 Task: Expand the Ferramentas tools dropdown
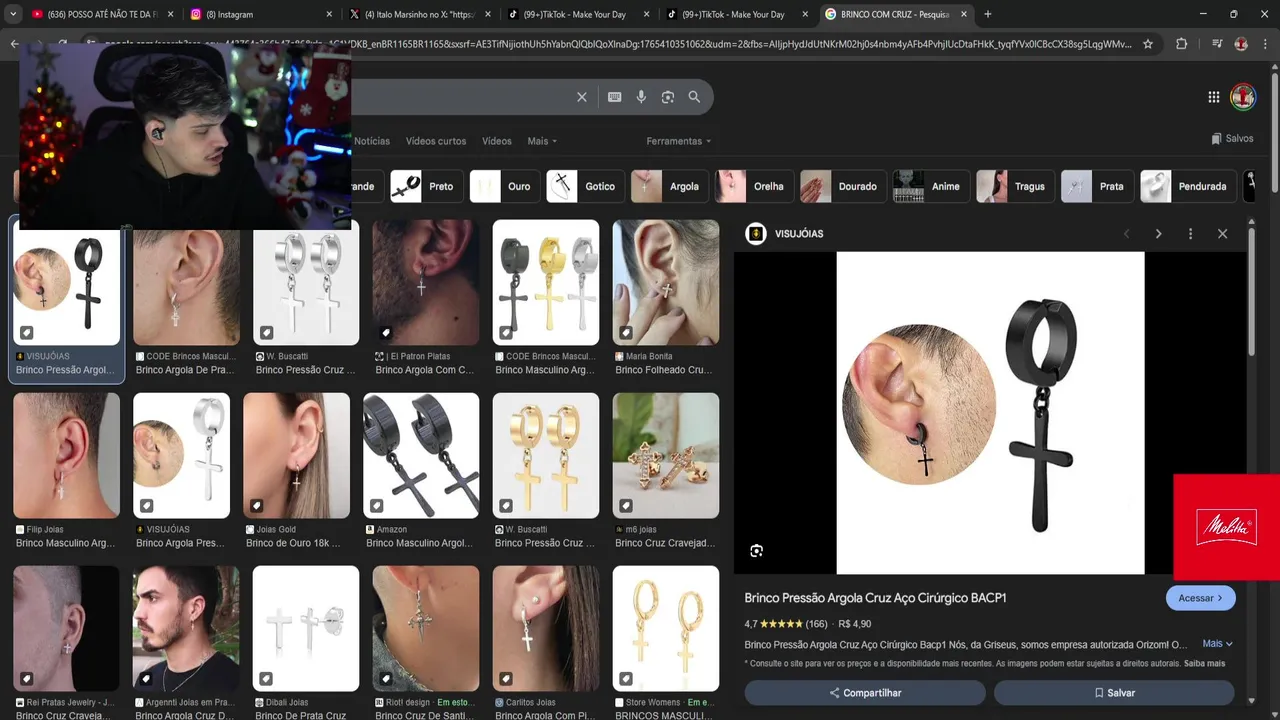(679, 141)
